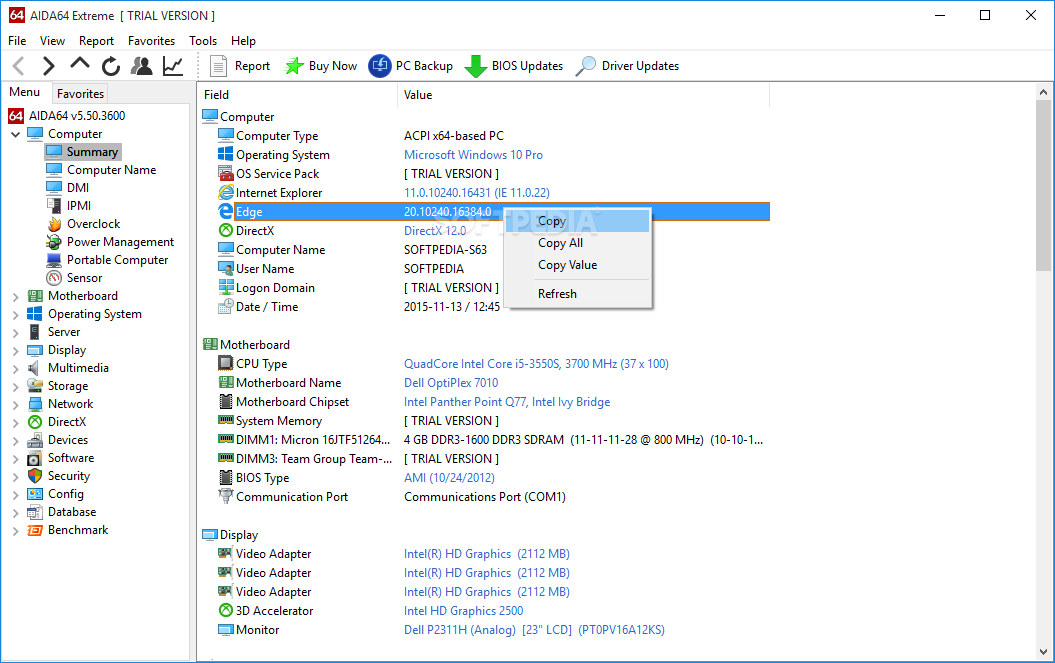This screenshot has height=663, width=1055.
Task: Click the Power Management icon in tree
Action: tap(54, 242)
